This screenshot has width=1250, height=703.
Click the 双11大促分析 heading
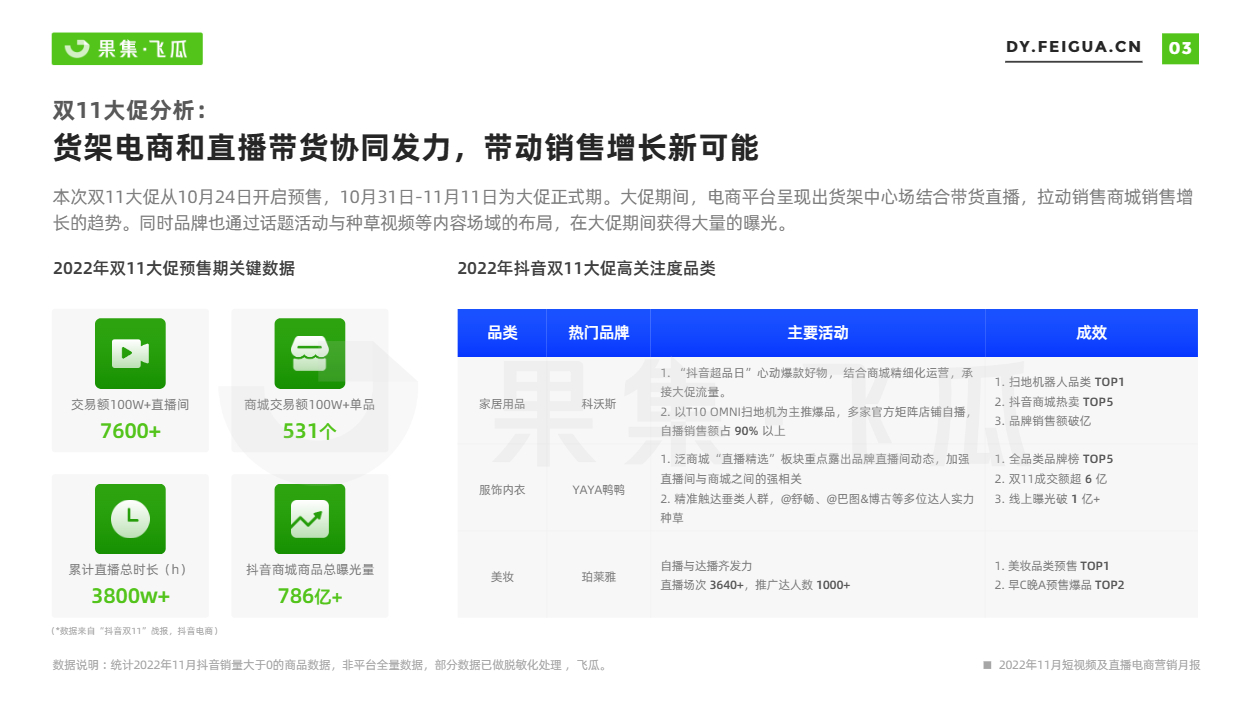coord(131,109)
